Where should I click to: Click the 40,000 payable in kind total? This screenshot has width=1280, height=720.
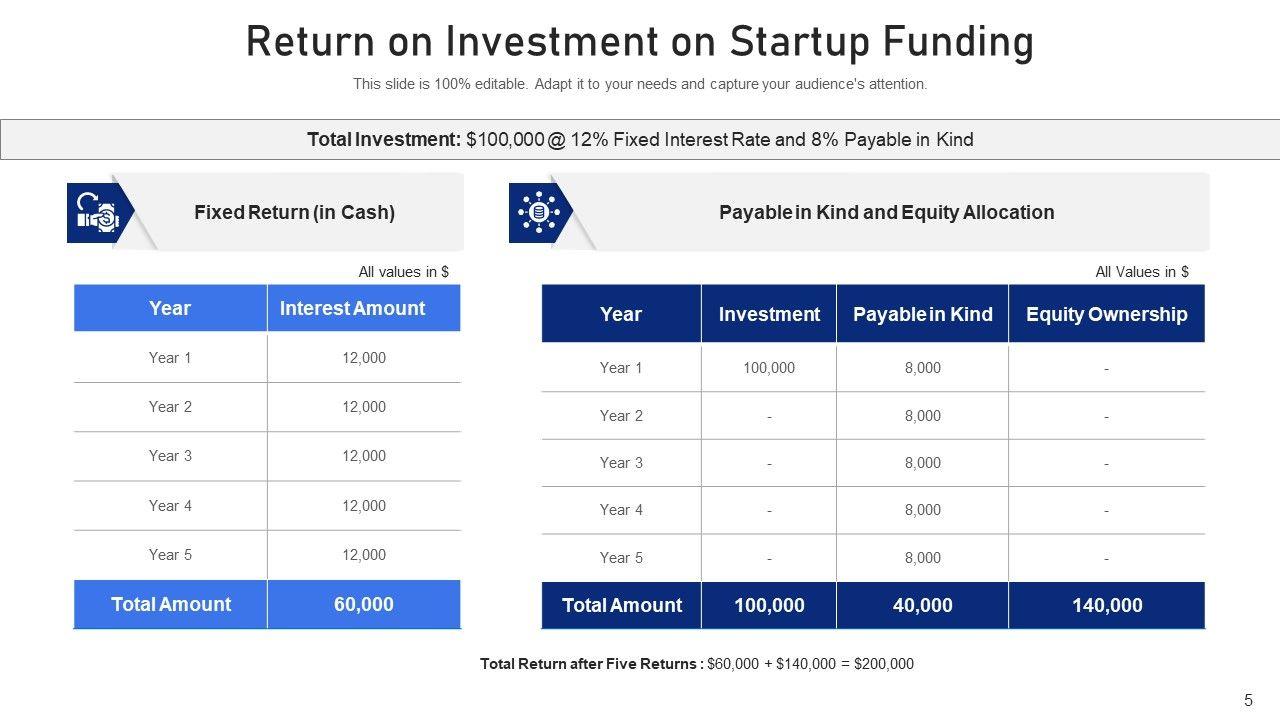click(x=922, y=605)
